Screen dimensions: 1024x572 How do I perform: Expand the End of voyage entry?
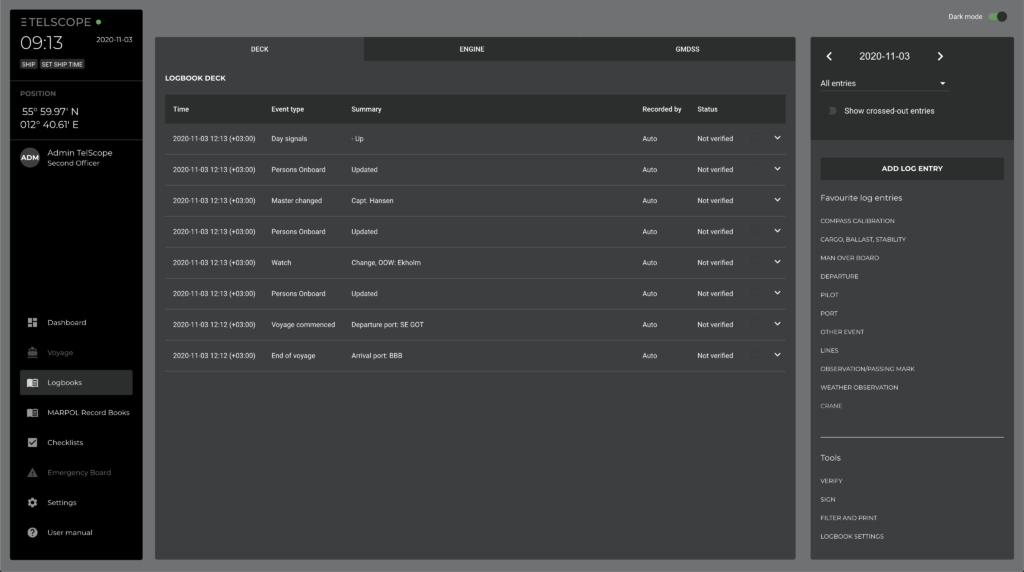coord(777,355)
